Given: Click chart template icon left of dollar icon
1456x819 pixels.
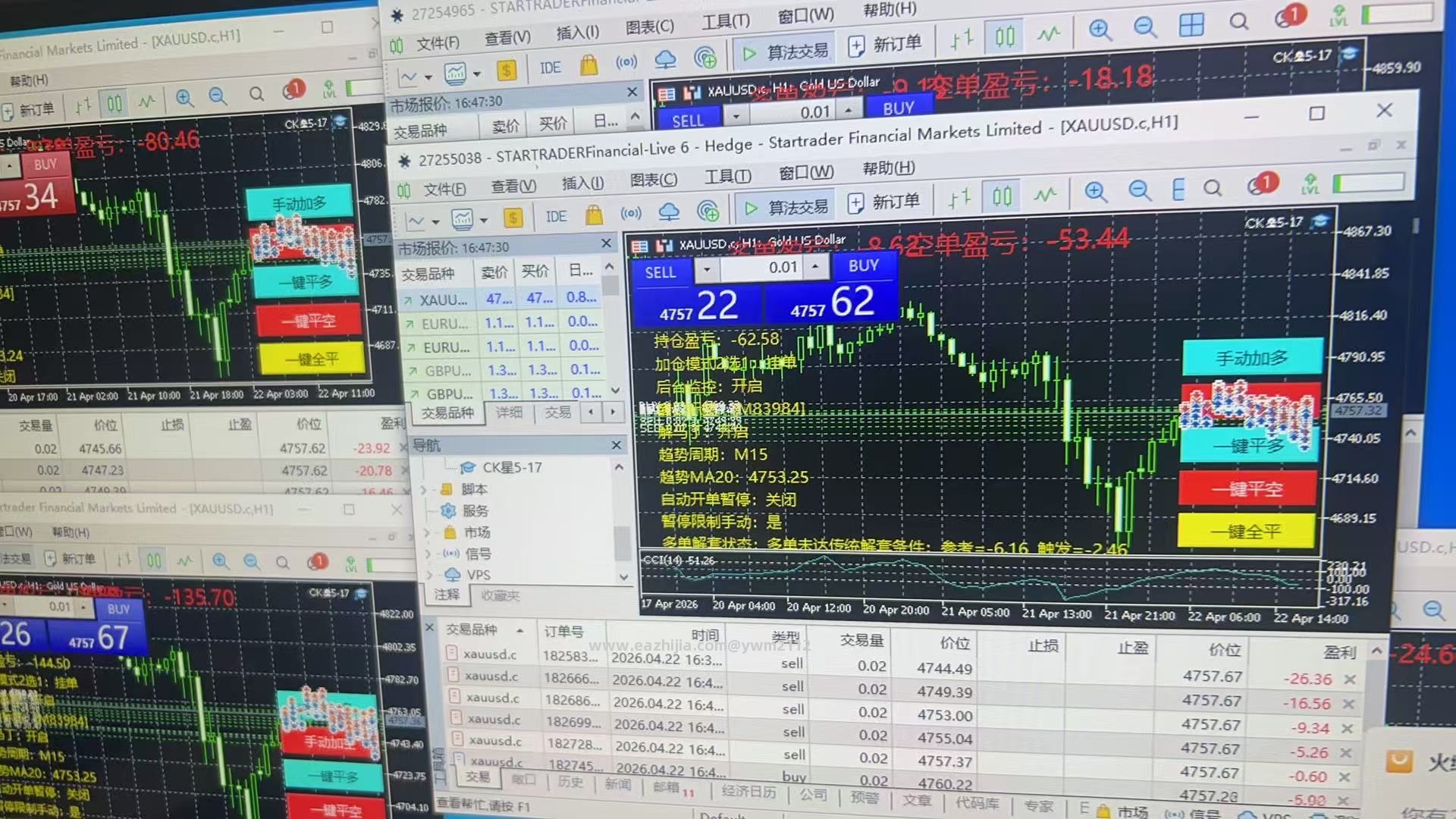Looking at the screenshot, I should point(462,220).
